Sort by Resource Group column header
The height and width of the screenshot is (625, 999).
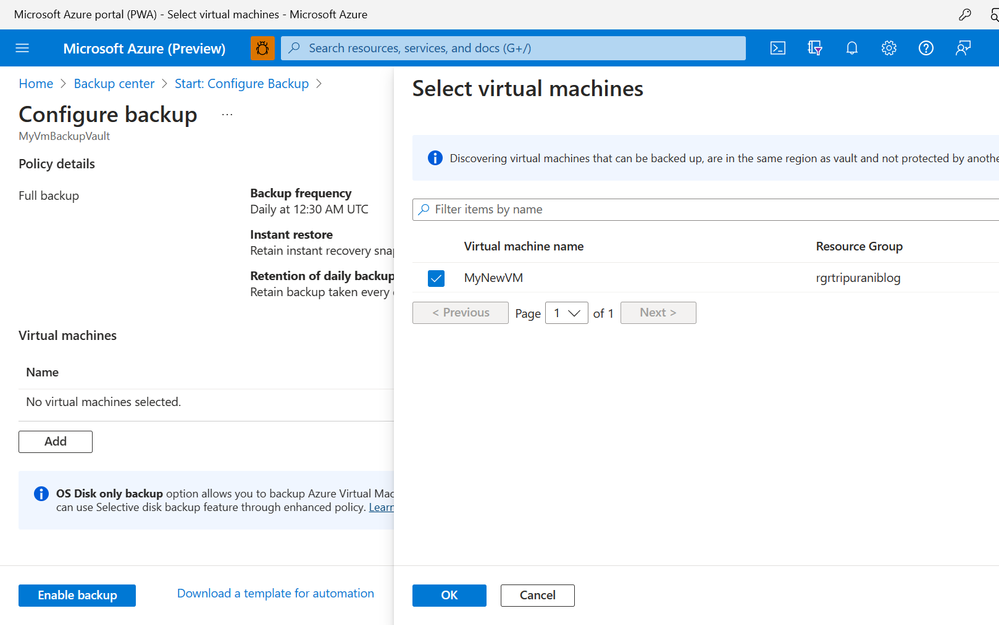tap(859, 246)
